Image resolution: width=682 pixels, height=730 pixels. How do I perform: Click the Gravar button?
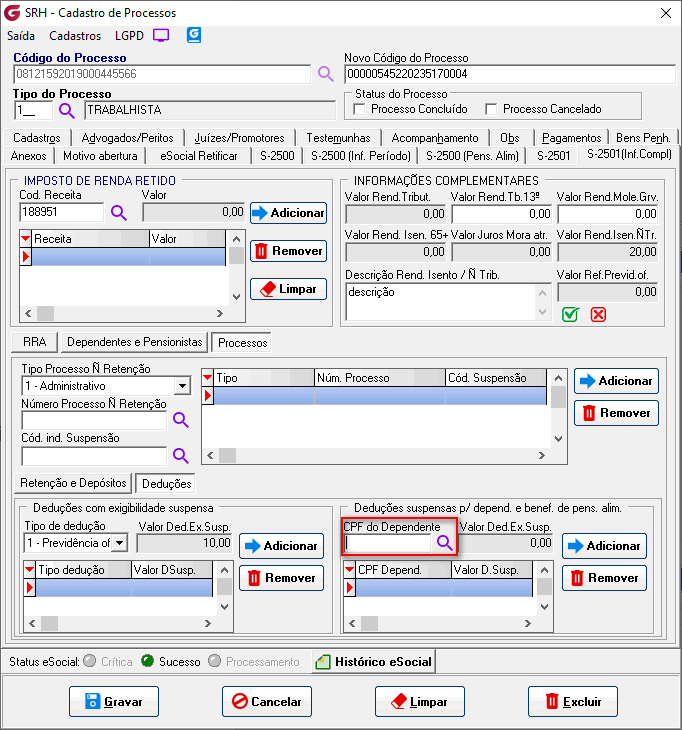pyautogui.click(x=113, y=702)
